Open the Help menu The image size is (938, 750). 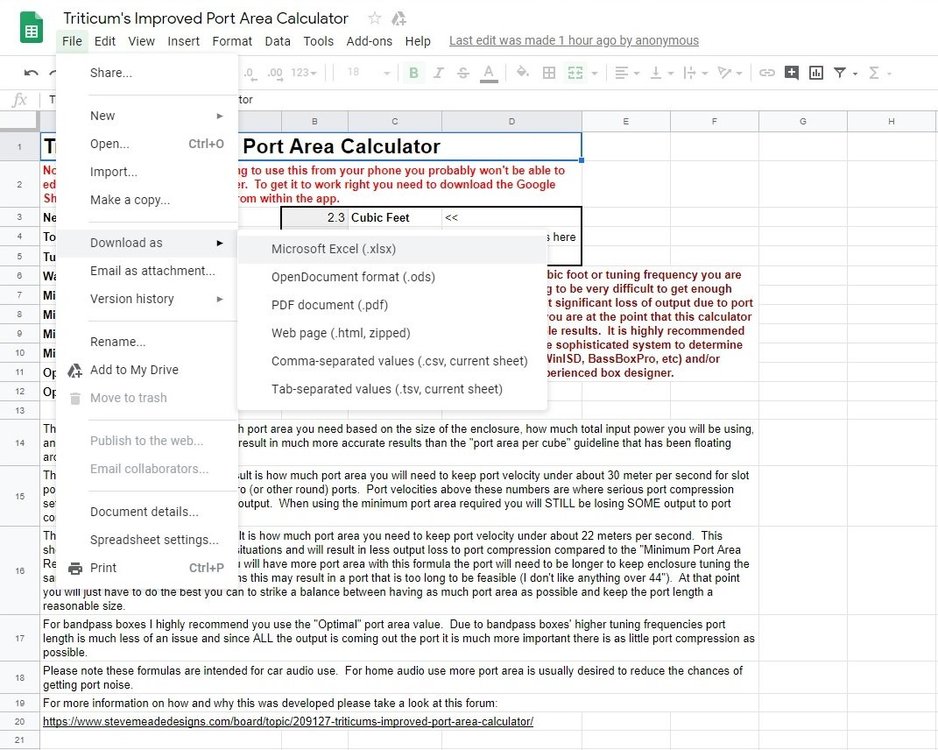pyautogui.click(x=418, y=41)
